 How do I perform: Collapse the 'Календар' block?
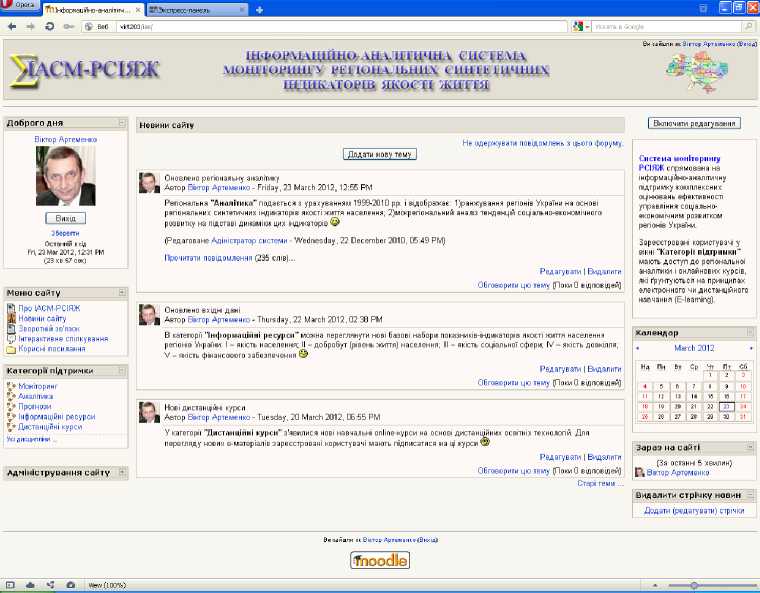[750, 332]
